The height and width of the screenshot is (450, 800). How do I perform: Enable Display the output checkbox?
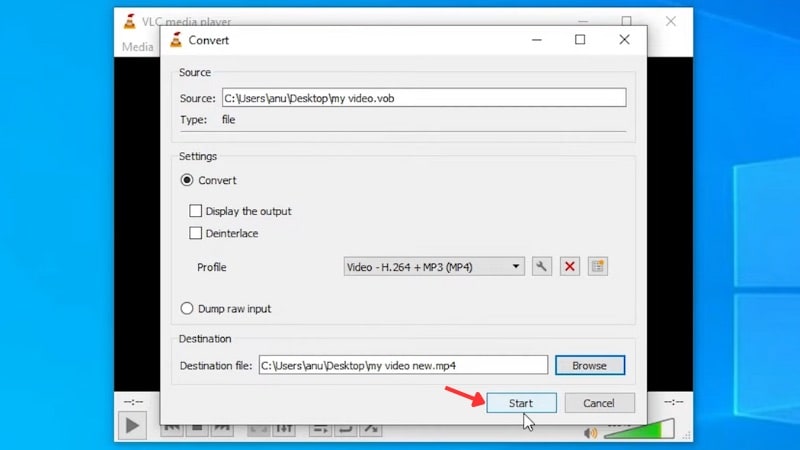195,211
